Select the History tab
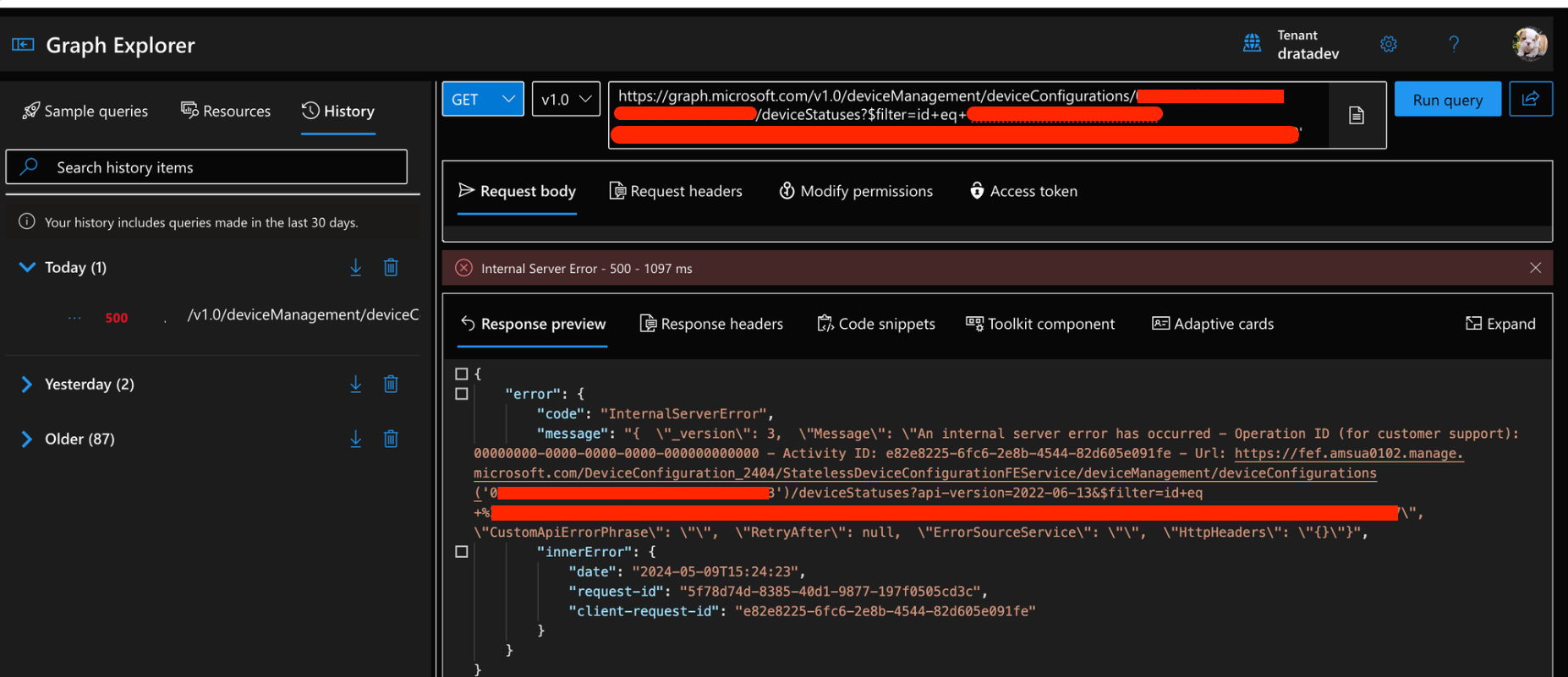 click(x=338, y=111)
